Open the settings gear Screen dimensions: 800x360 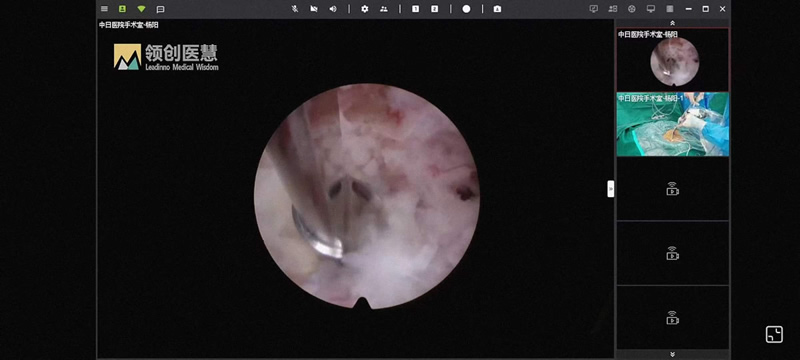(364, 9)
